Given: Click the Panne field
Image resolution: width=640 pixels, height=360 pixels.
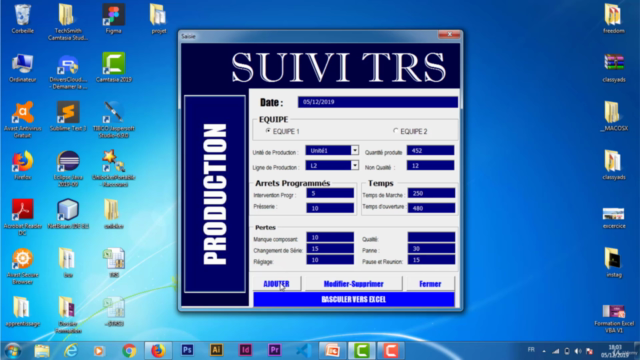Looking at the screenshot, I should [x=431, y=249].
